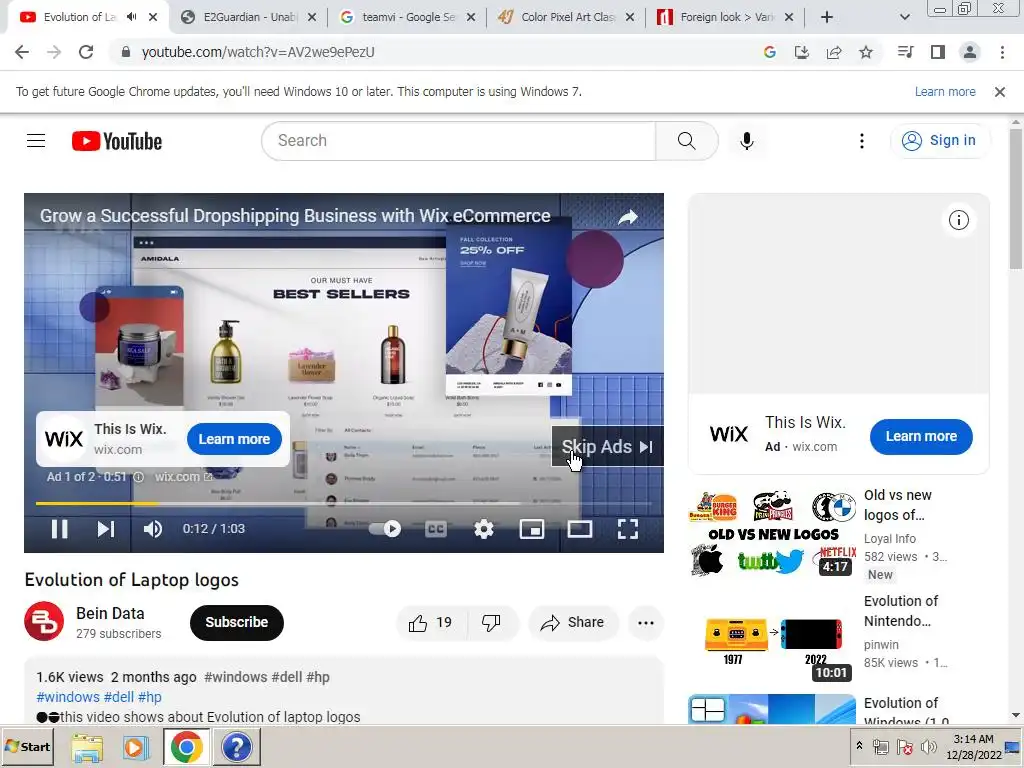Click Learn more in the Chrome update infobar

[x=945, y=92]
